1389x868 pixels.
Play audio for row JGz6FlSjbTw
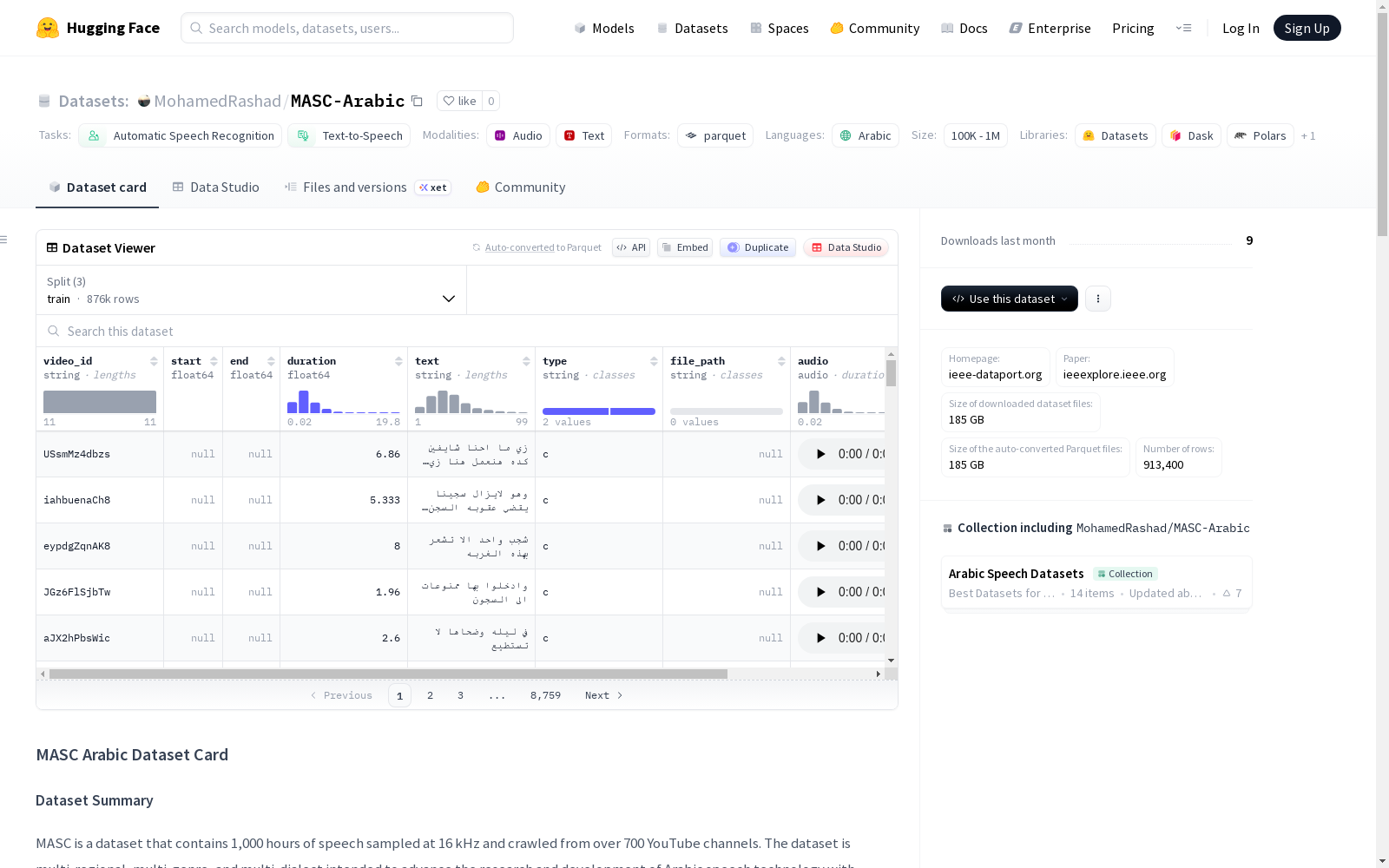pyautogui.click(x=820, y=592)
